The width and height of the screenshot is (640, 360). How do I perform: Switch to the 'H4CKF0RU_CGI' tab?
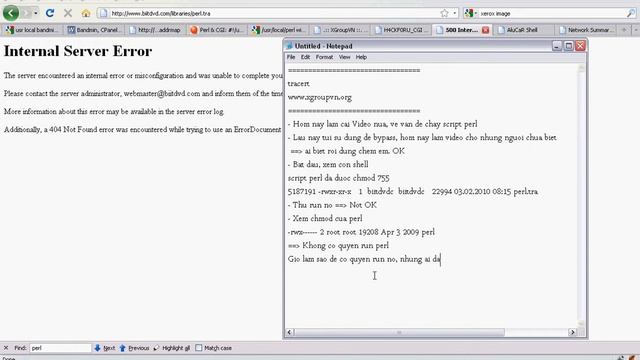402,30
